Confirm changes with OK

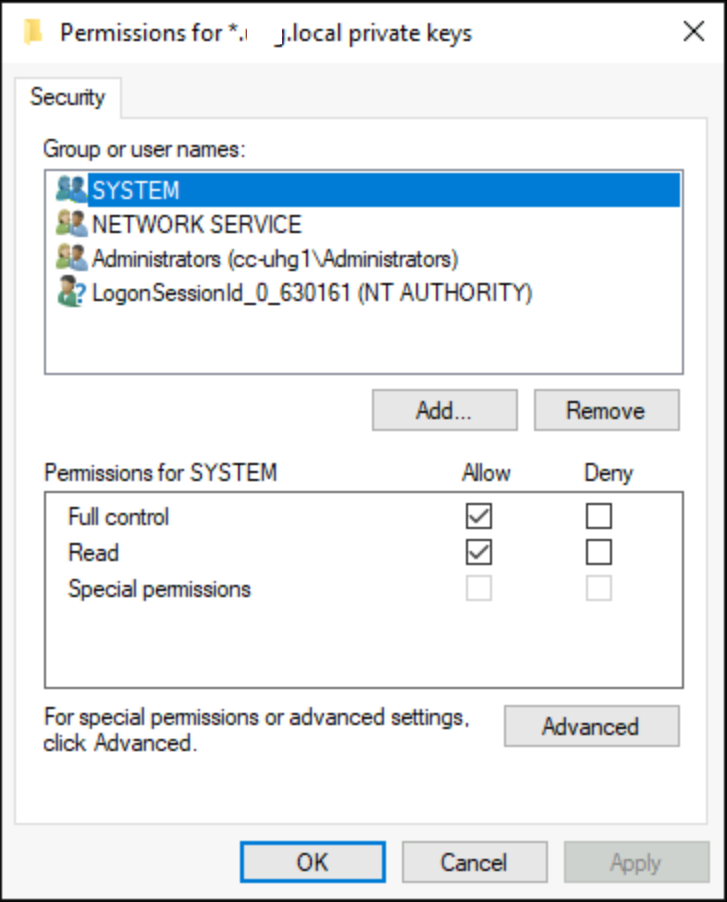tap(314, 861)
